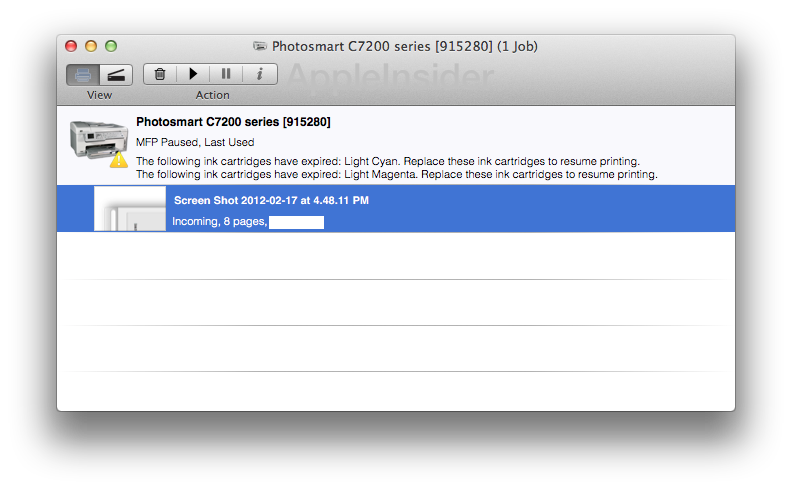This screenshot has width=792, height=490.
Task: Click the bold Photosmart C7200 series printer name
Action: 233,122
